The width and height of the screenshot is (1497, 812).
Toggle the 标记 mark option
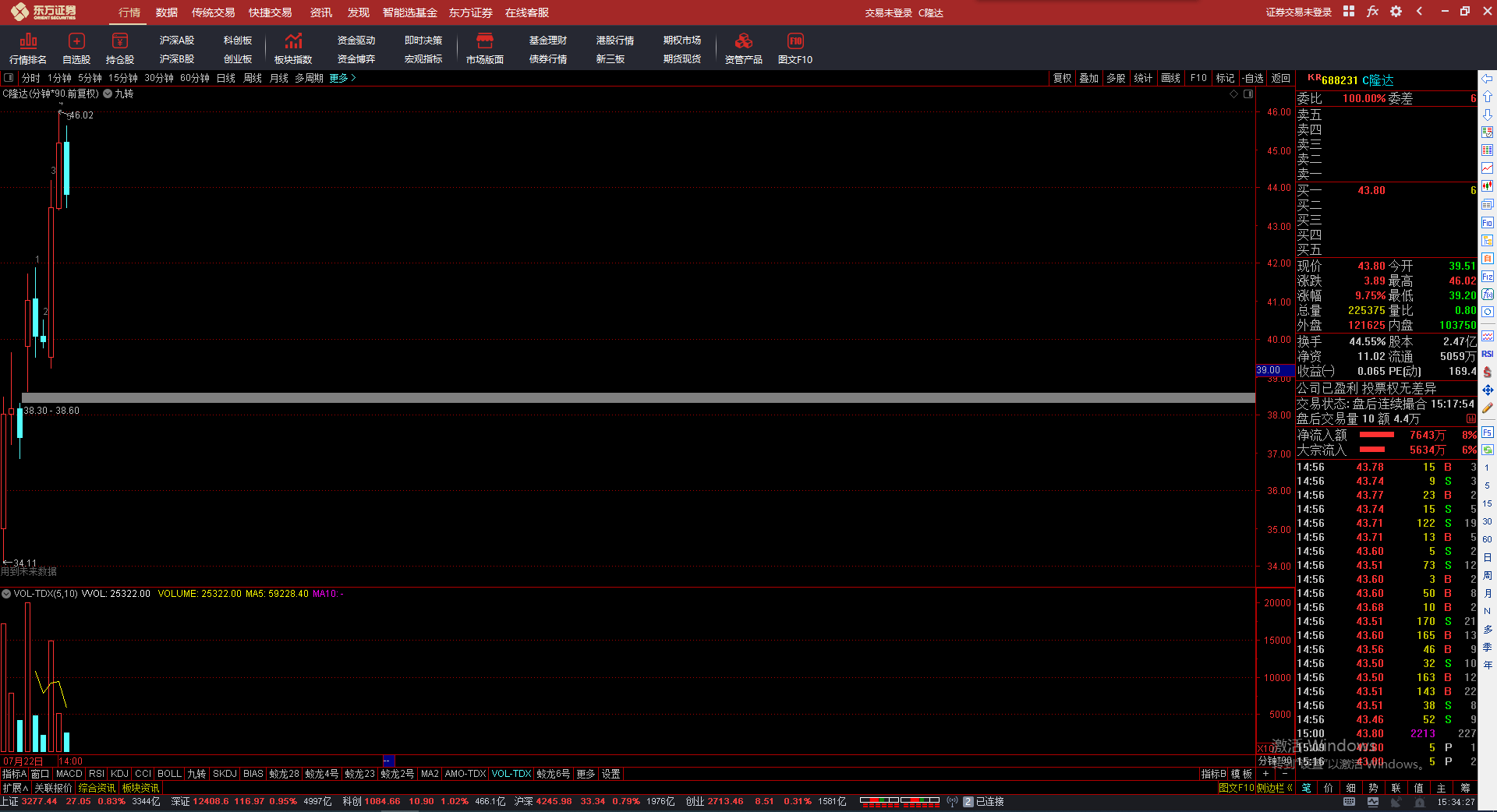click(1225, 78)
